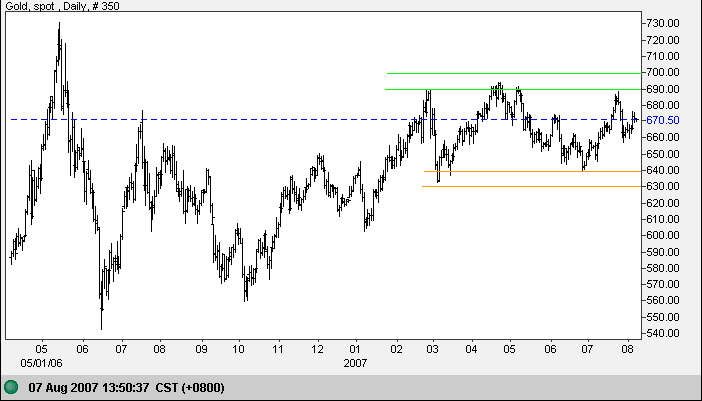This screenshot has width=702, height=401.
Task: Select the lower orange support line at 630
Action: tap(531, 186)
